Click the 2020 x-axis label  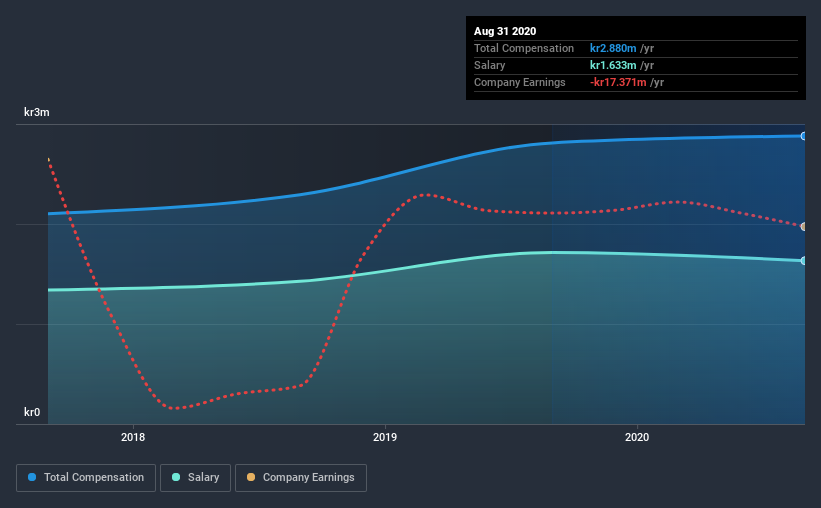click(x=637, y=437)
